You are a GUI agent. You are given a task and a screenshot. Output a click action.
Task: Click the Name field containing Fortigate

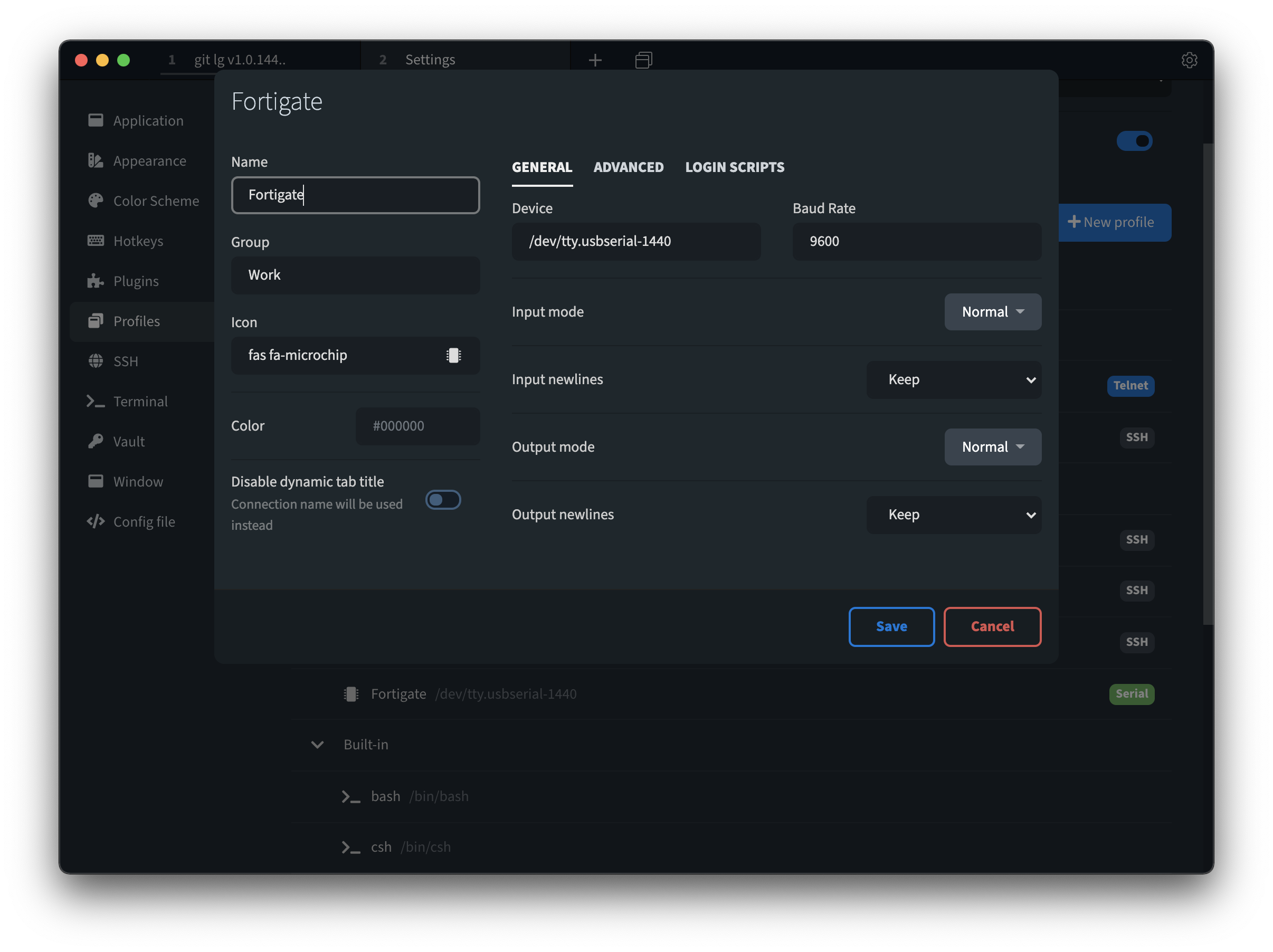coord(355,195)
